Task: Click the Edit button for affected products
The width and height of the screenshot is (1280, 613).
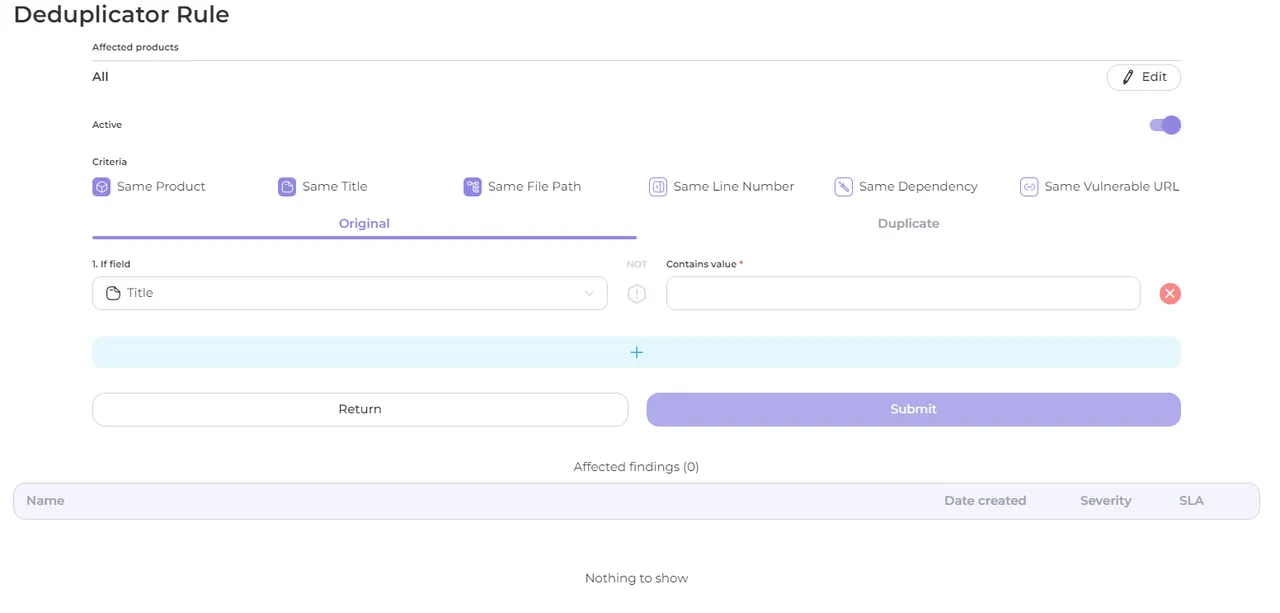Action: click(1143, 77)
